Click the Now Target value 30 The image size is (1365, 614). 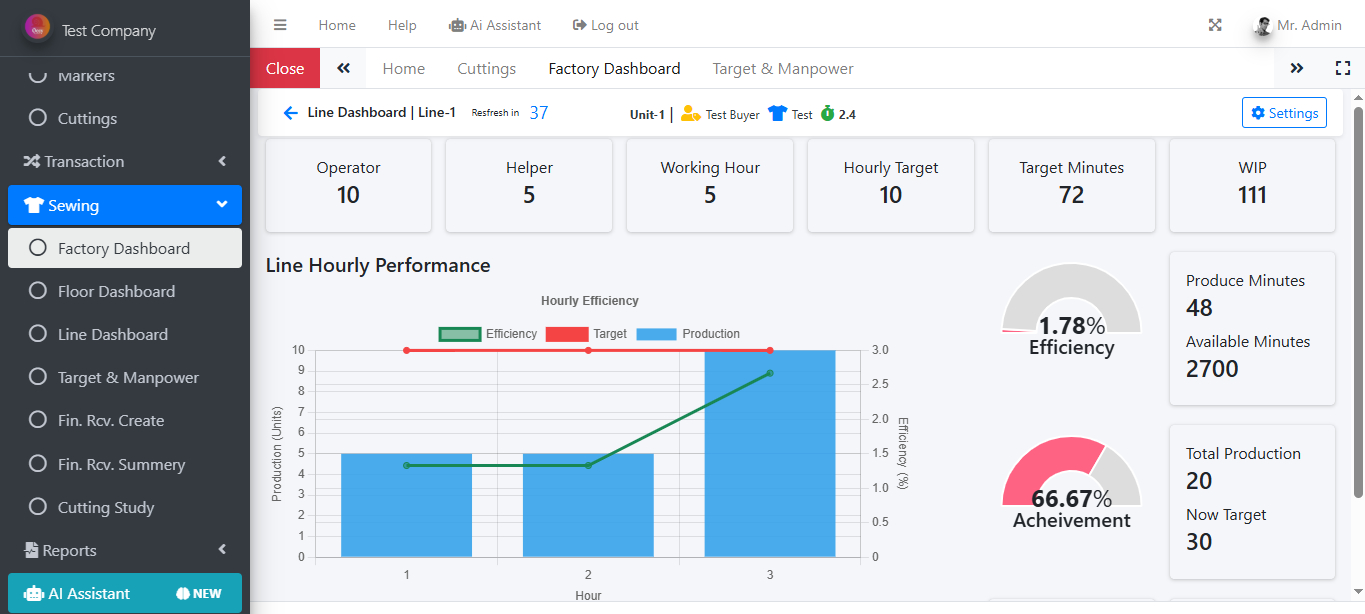tap(1199, 542)
